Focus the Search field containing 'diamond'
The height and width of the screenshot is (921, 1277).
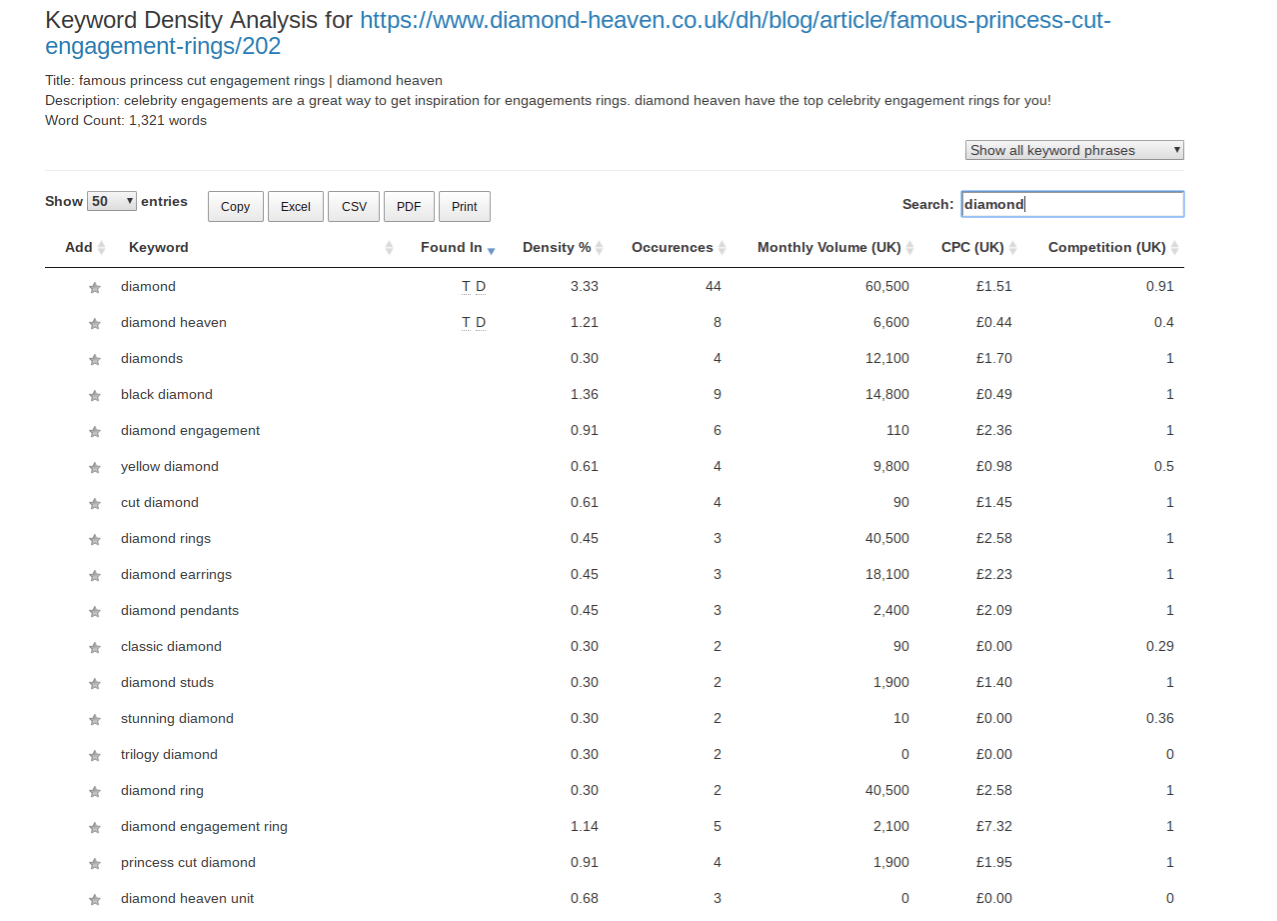1072,204
